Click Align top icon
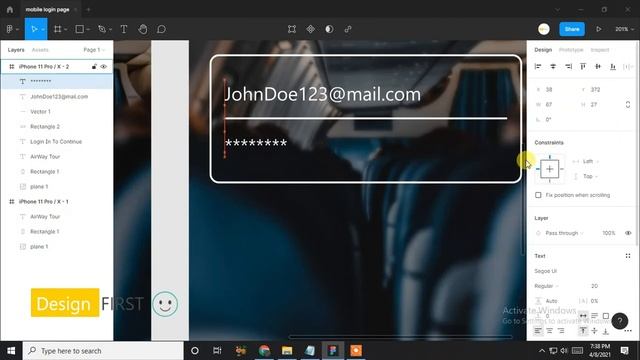This screenshot has height=360, width=640. click(583, 67)
